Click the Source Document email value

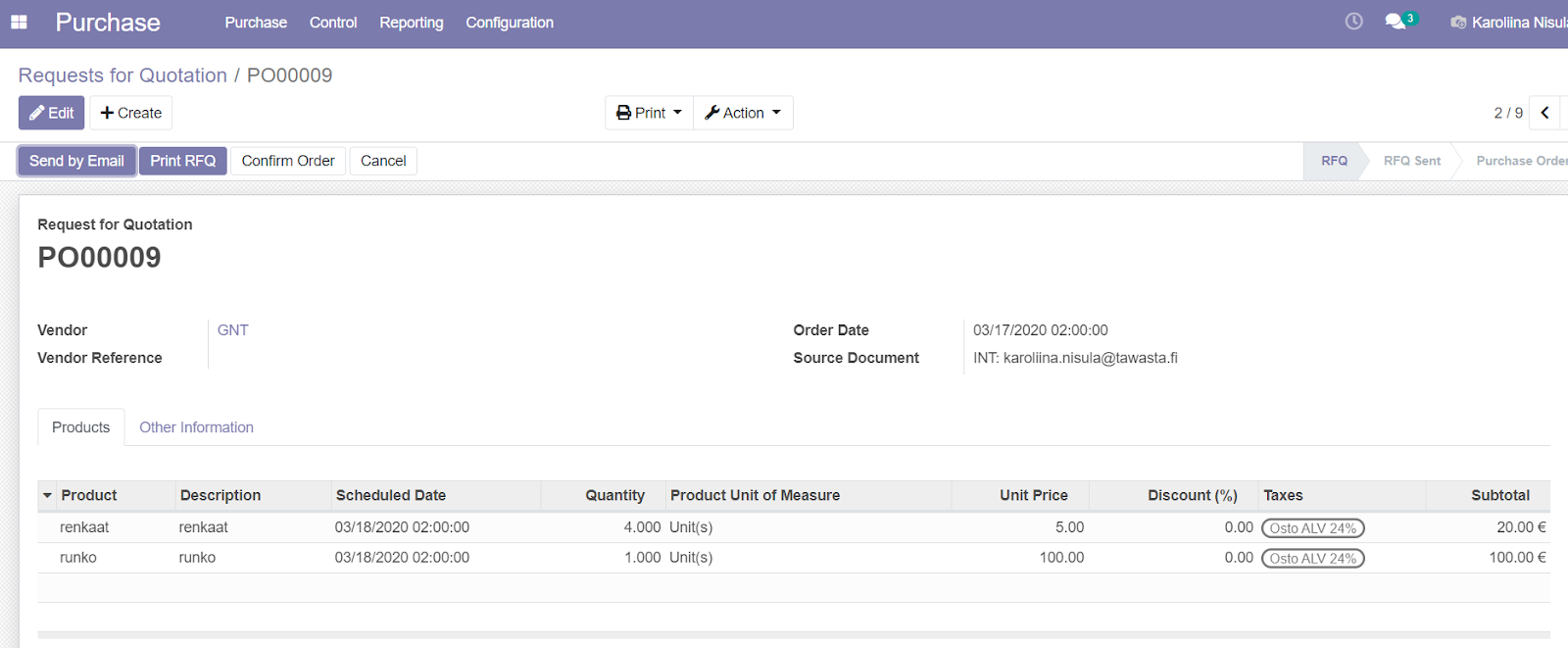(1075, 358)
